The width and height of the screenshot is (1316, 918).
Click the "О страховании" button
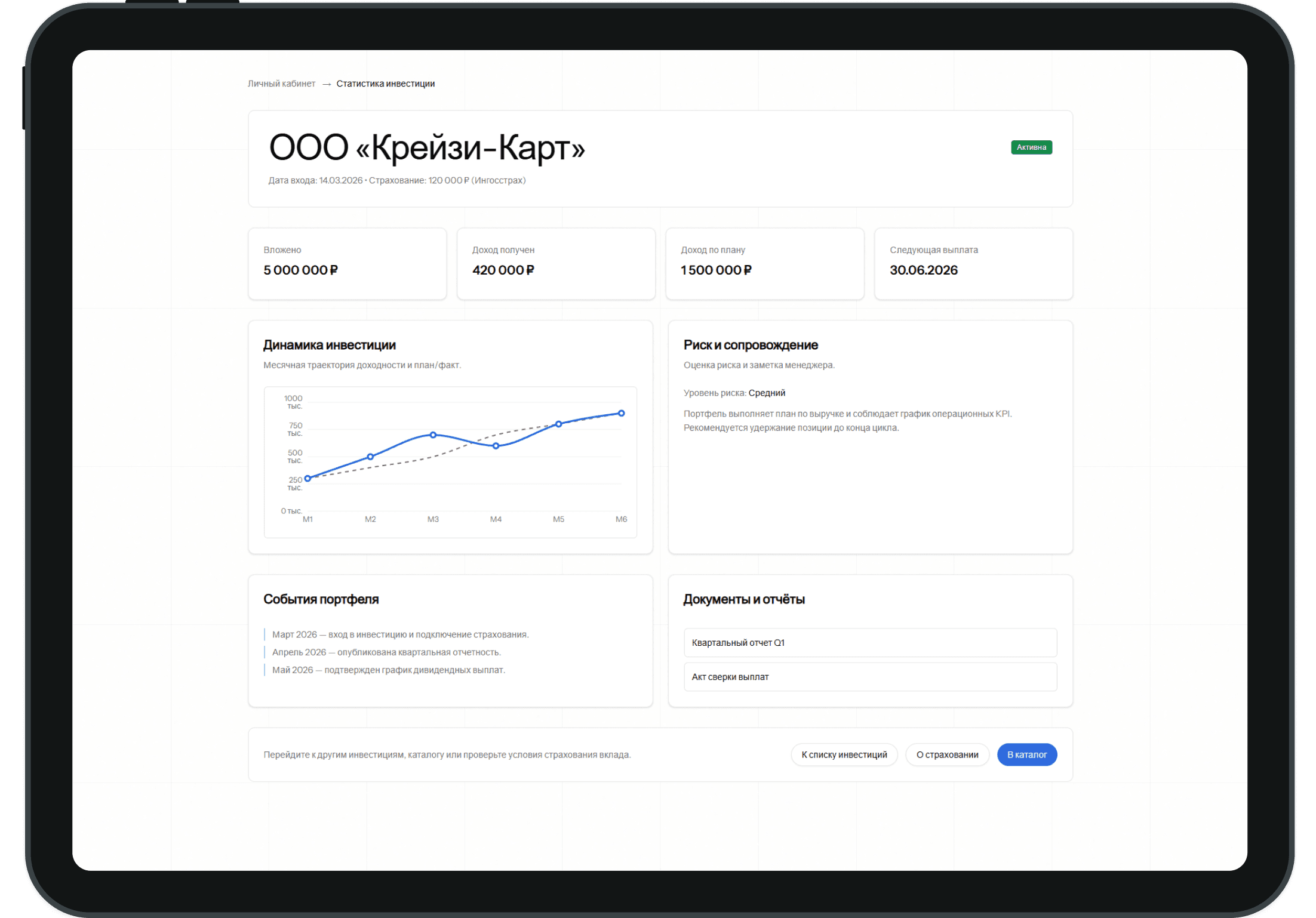point(947,754)
